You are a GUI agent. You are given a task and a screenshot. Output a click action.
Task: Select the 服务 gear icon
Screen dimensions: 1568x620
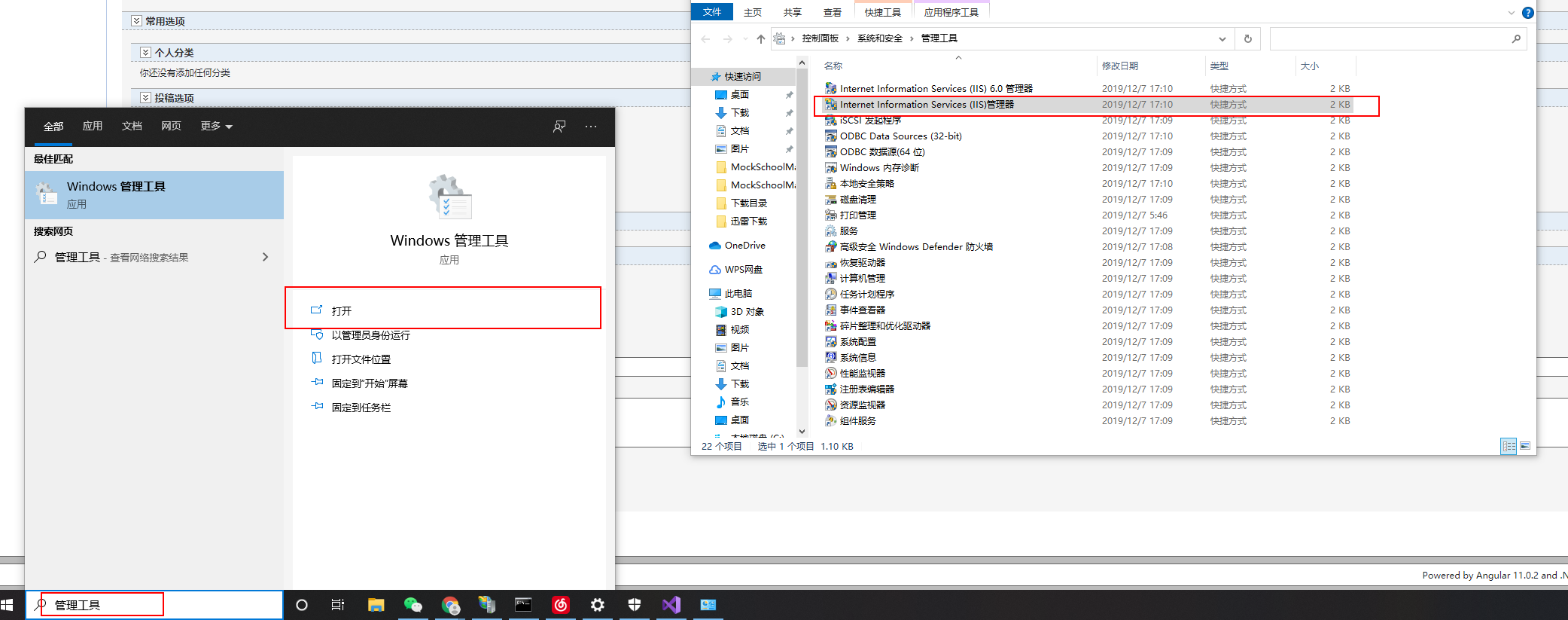pyautogui.click(x=830, y=231)
